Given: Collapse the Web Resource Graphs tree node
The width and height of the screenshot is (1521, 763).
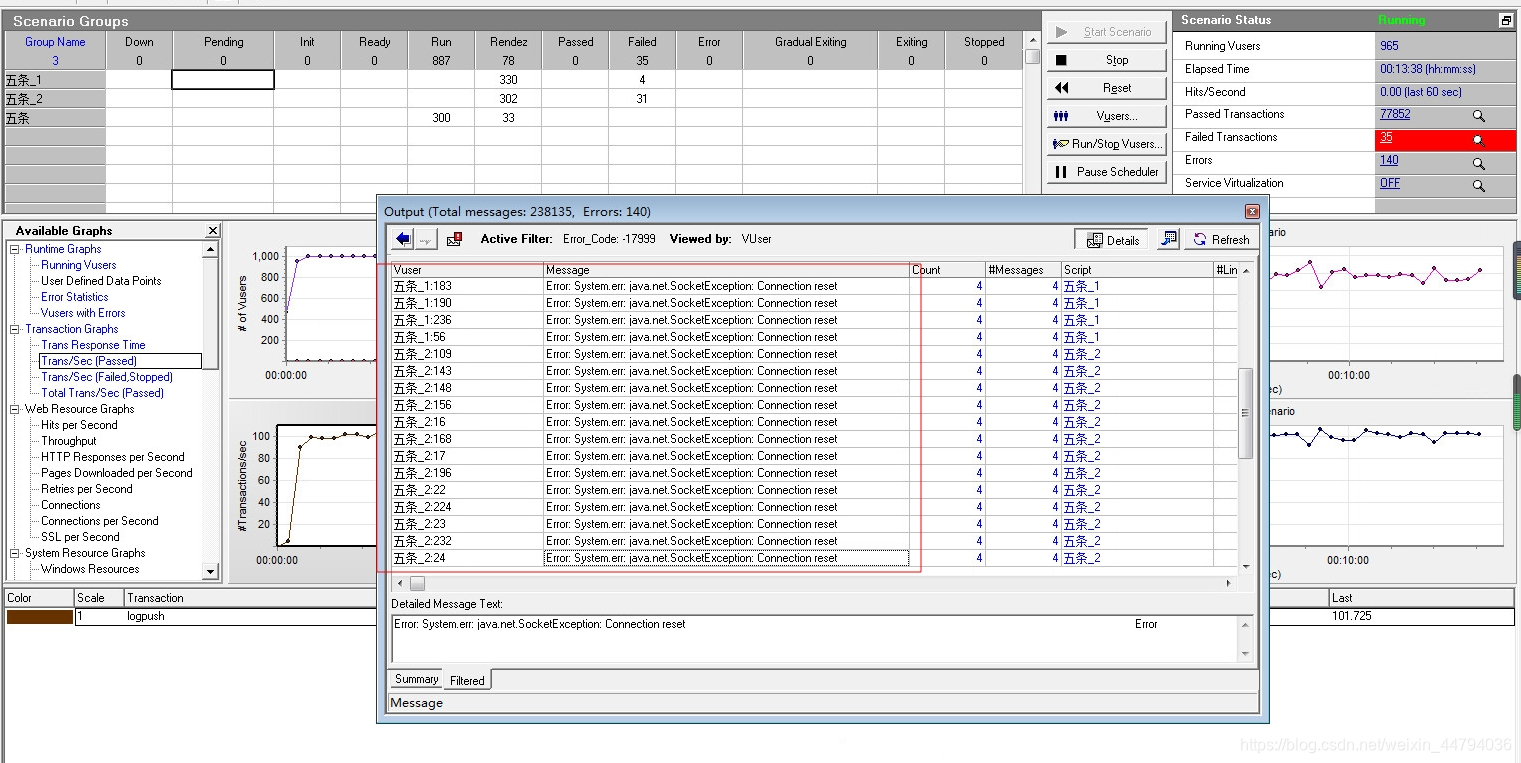Looking at the screenshot, I should (15, 409).
